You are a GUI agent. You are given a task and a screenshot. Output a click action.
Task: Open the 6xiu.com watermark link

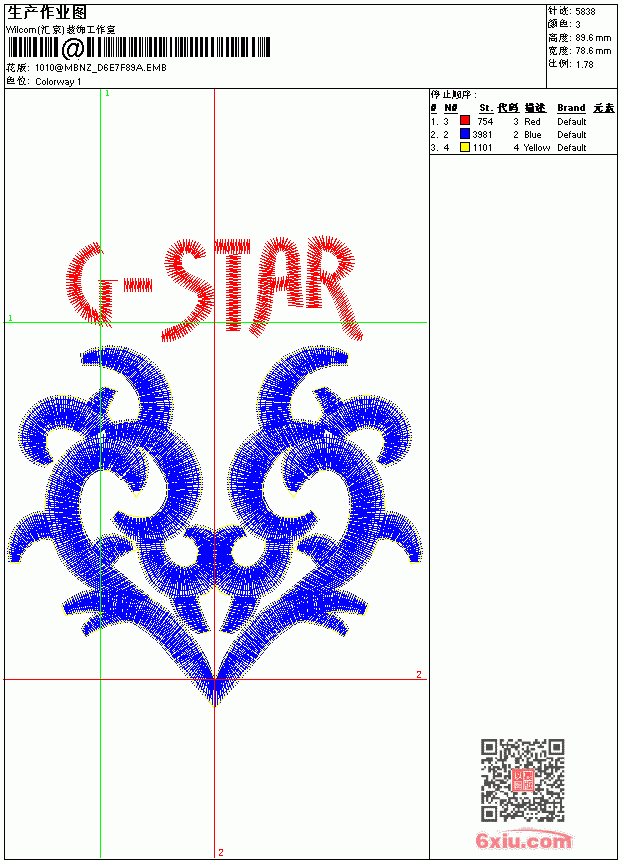523,840
